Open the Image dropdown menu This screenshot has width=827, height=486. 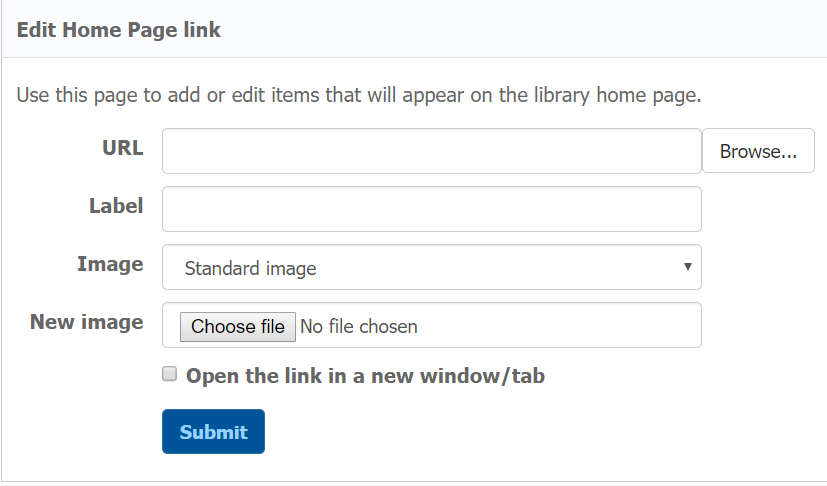tap(431, 268)
